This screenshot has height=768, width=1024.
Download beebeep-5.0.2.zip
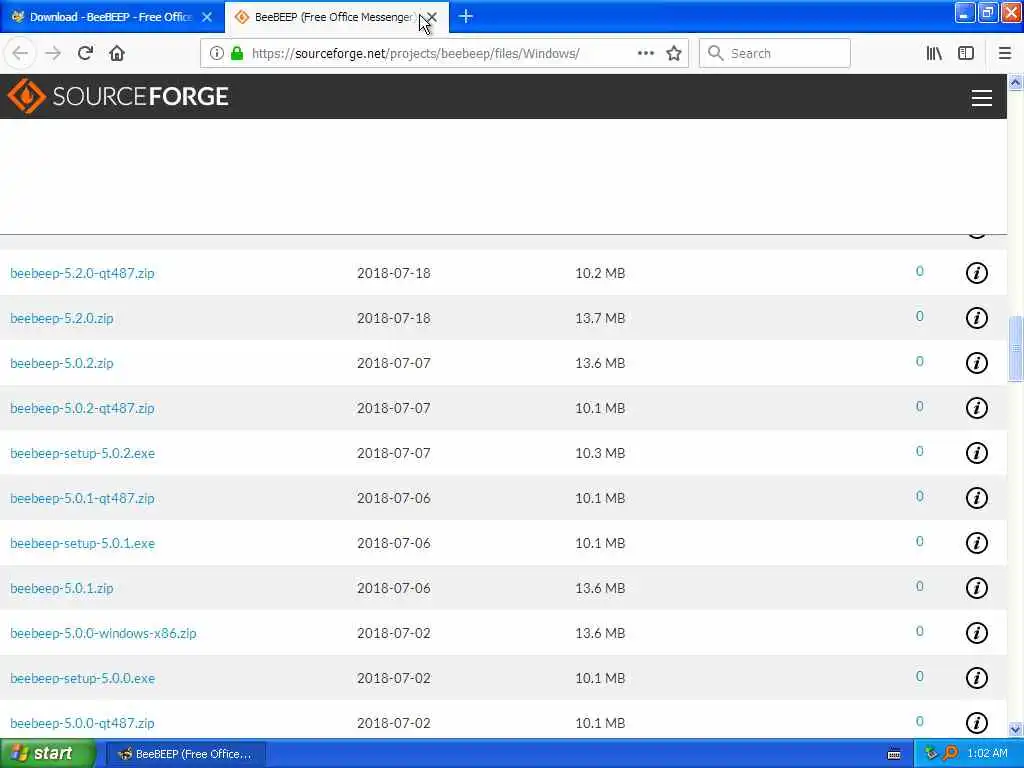[62, 363]
